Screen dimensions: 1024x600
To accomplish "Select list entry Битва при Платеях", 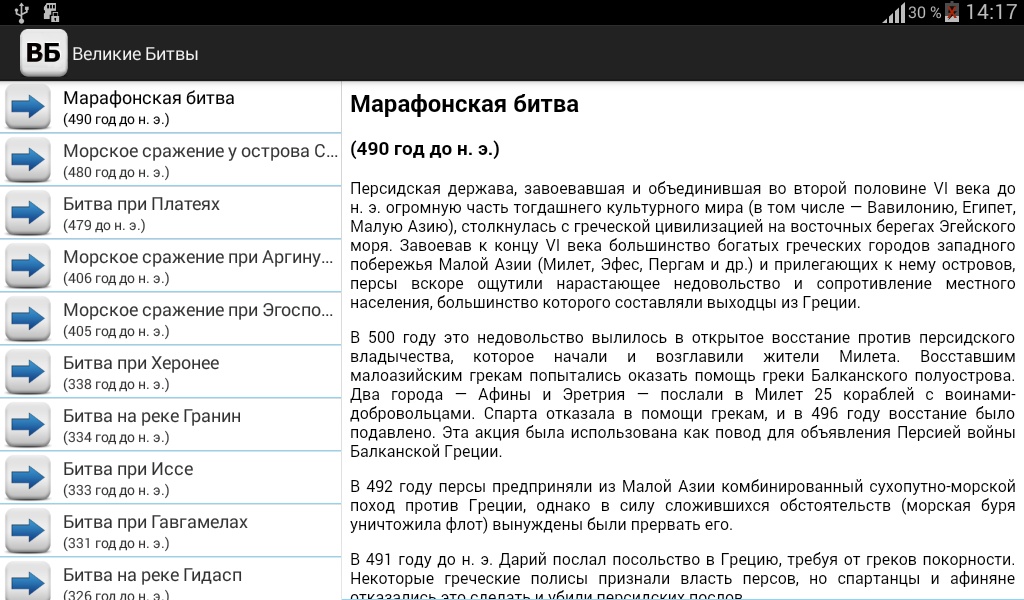I will click(x=170, y=213).
